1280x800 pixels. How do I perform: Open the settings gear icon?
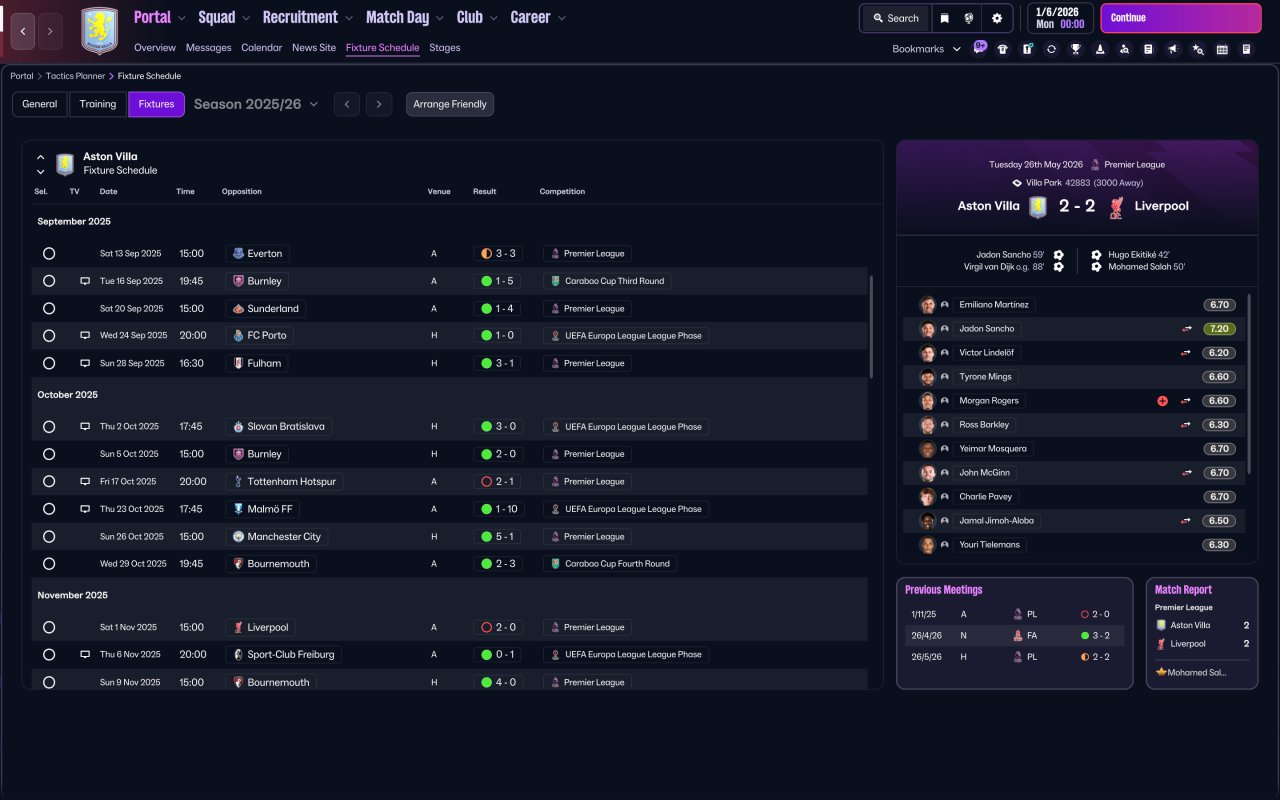[x=996, y=18]
